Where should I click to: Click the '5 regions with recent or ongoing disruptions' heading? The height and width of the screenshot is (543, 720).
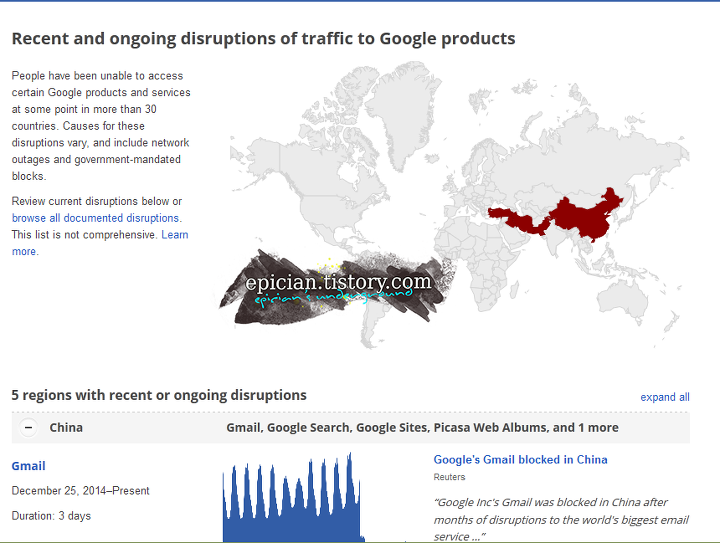(159, 395)
